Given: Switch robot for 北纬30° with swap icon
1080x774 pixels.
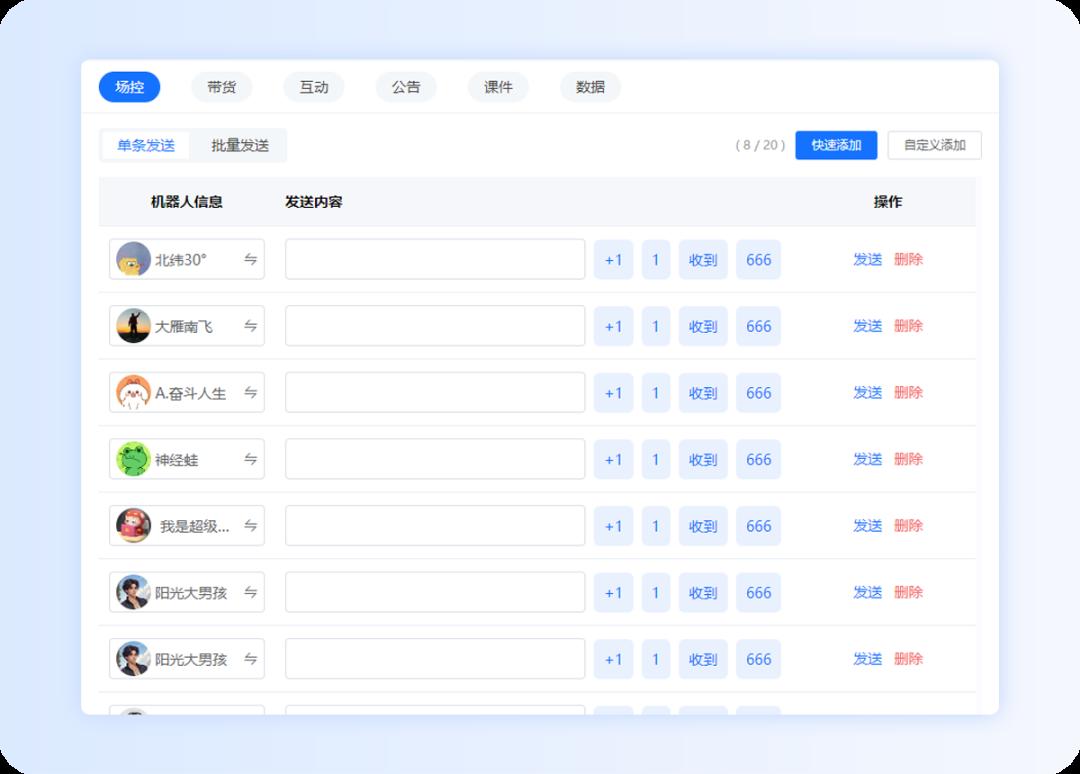Looking at the screenshot, I should click(x=251, y=260).
